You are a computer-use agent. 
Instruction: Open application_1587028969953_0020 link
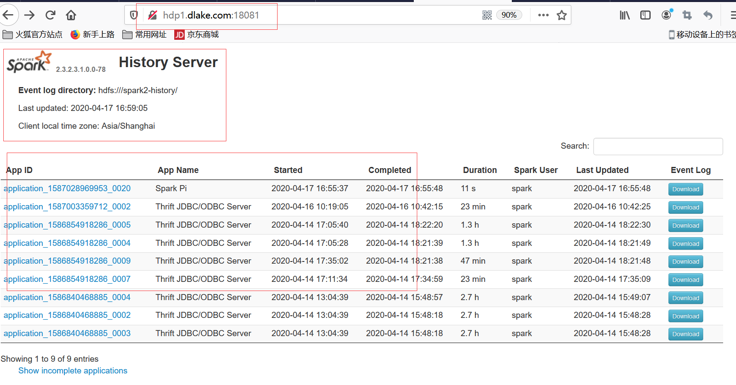[x=67, y=188]
